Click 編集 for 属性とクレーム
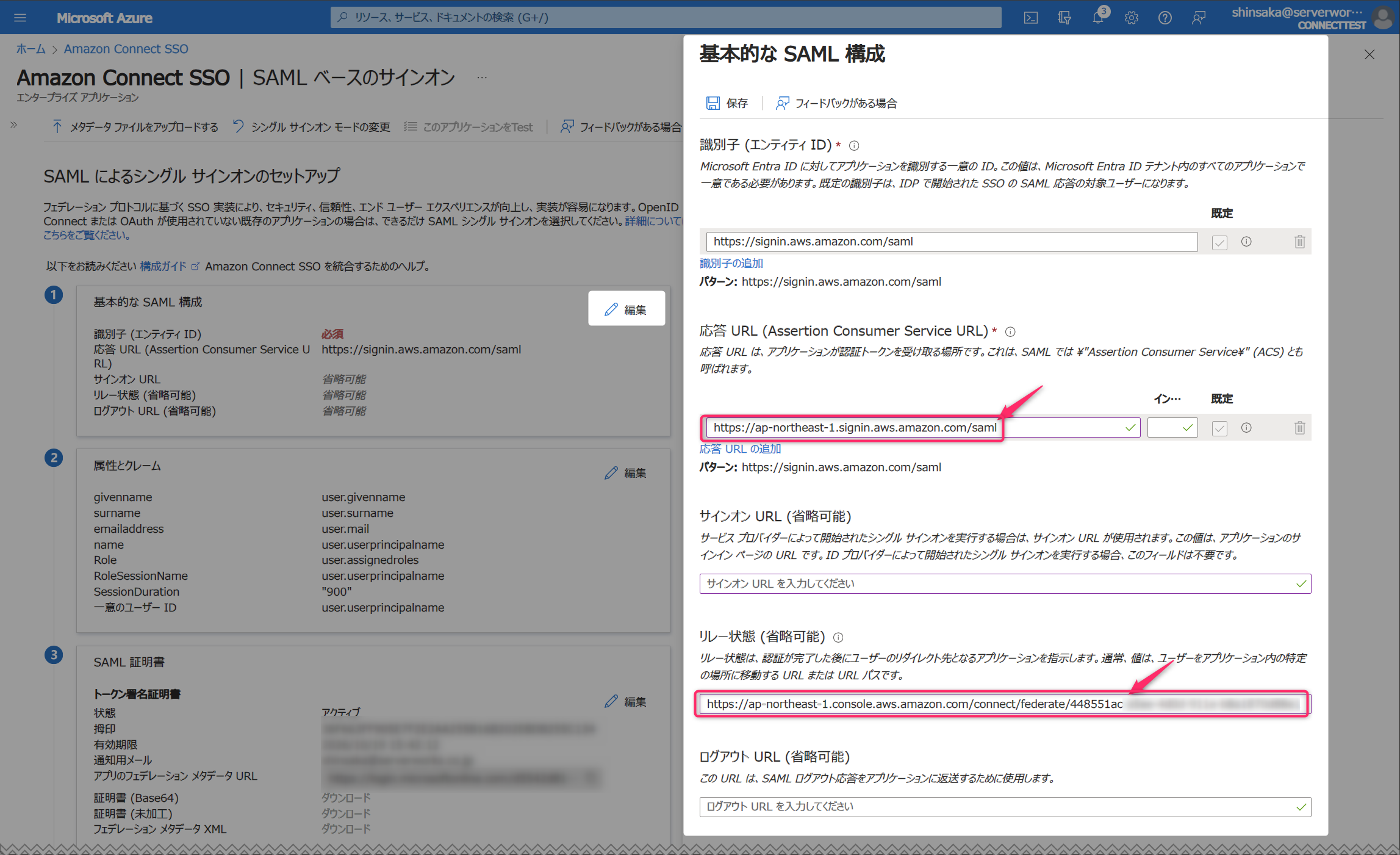This screenshot has height=855, width=1400. pos(625,473)
